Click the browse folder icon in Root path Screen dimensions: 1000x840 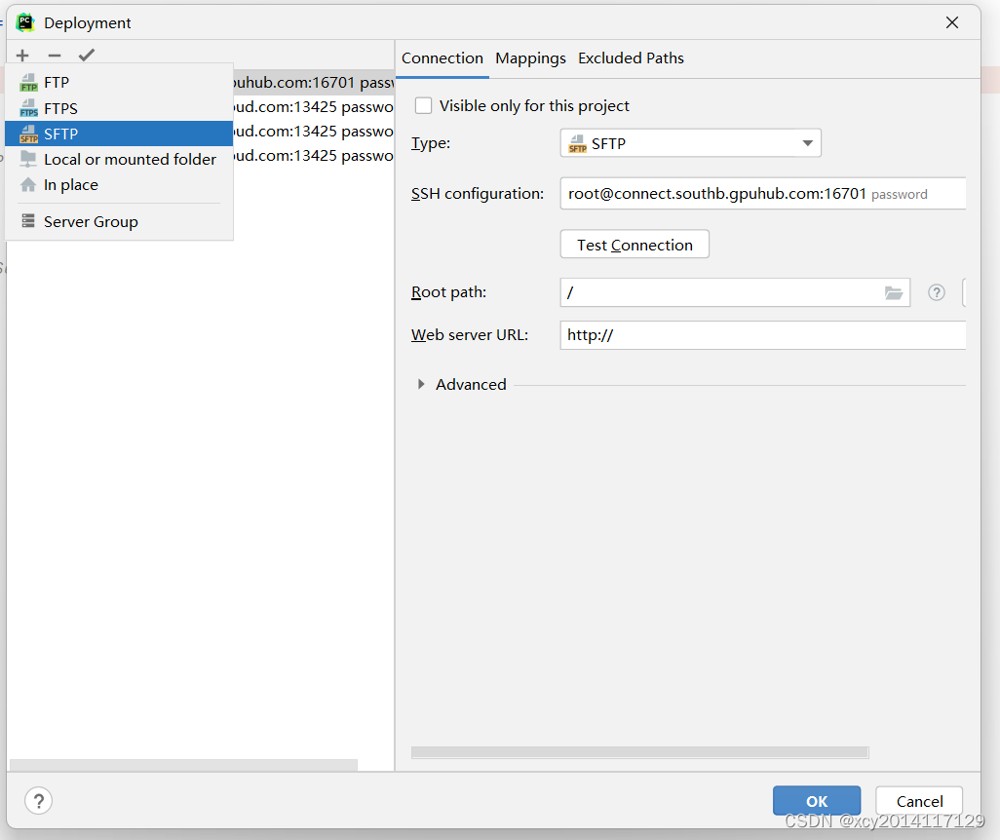coord(893,293)
